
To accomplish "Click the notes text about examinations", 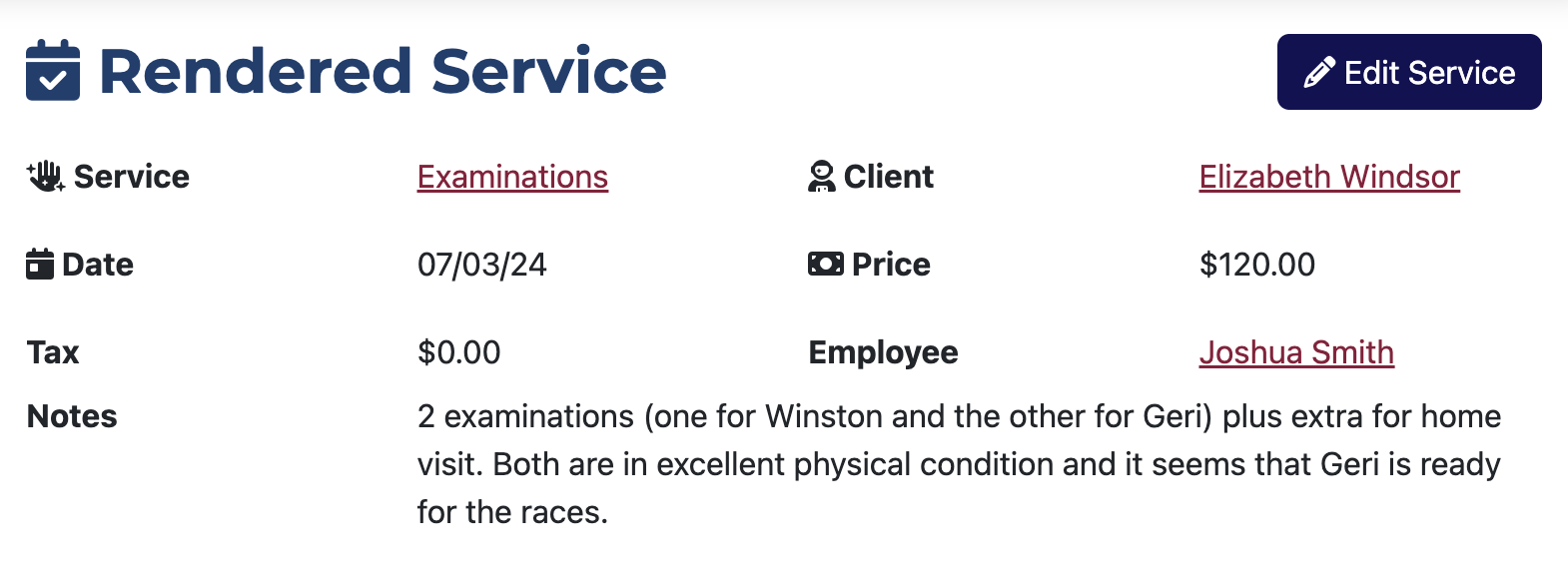I will click(x=959, y=464).
